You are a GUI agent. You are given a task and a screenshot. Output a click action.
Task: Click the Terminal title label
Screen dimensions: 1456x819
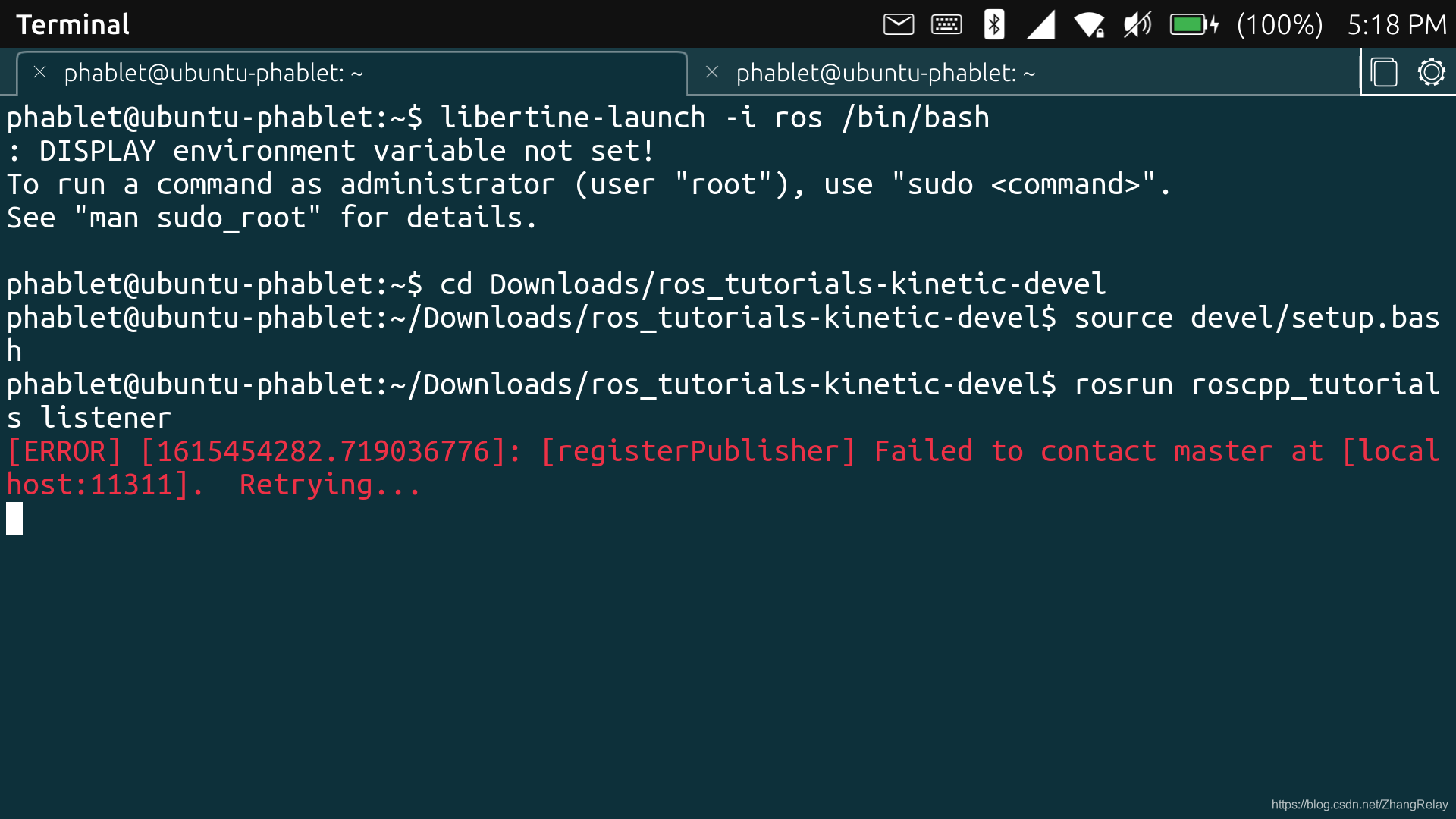[73, 24]
